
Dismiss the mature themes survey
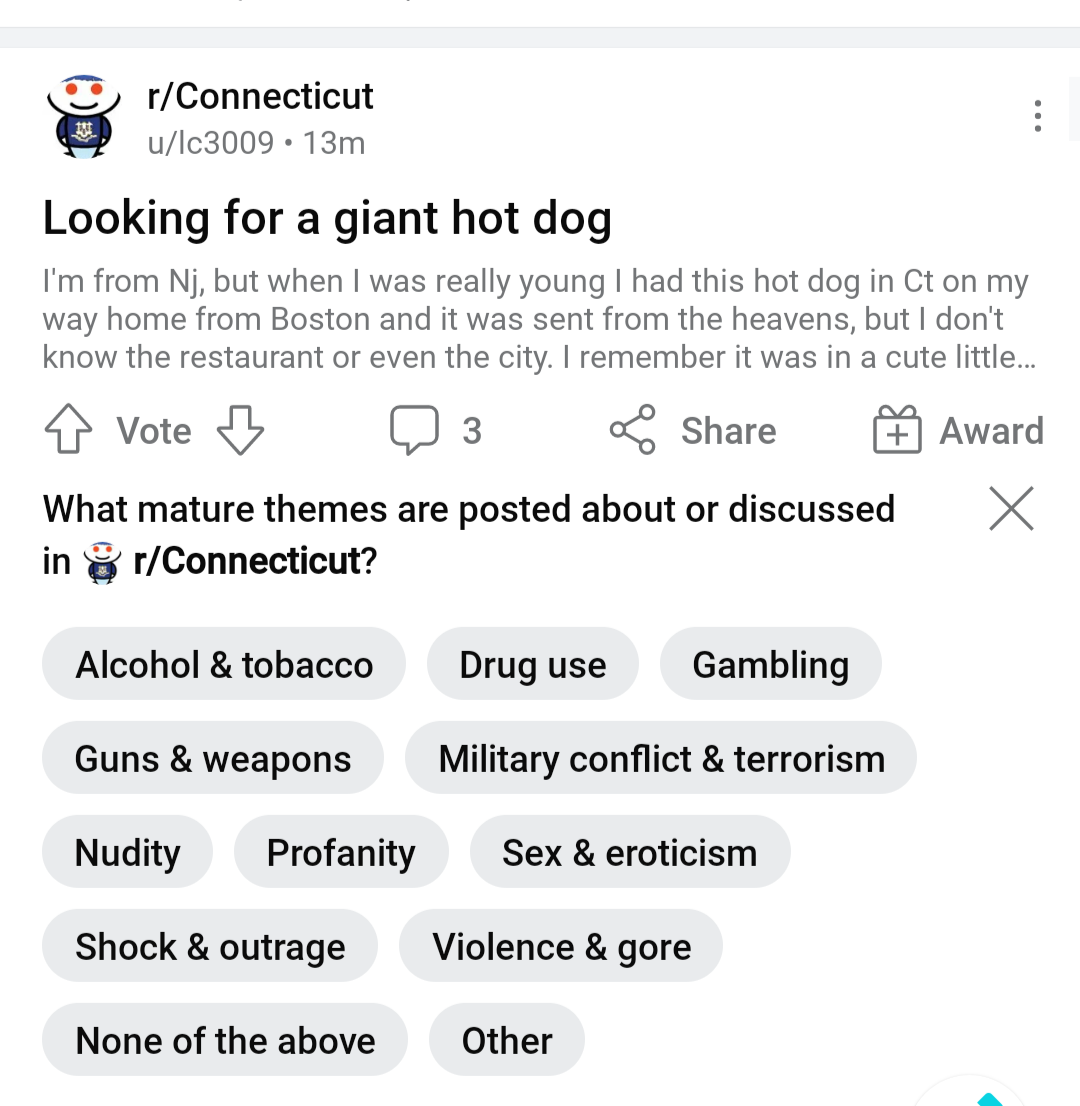click(x=1011, y=509)
